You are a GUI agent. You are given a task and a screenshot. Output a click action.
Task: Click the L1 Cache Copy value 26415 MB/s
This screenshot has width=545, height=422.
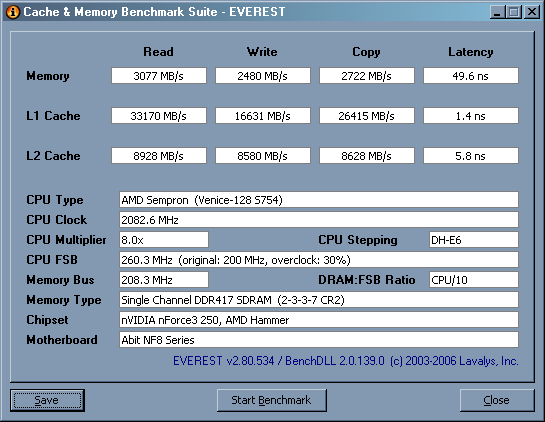pos(367,116)
